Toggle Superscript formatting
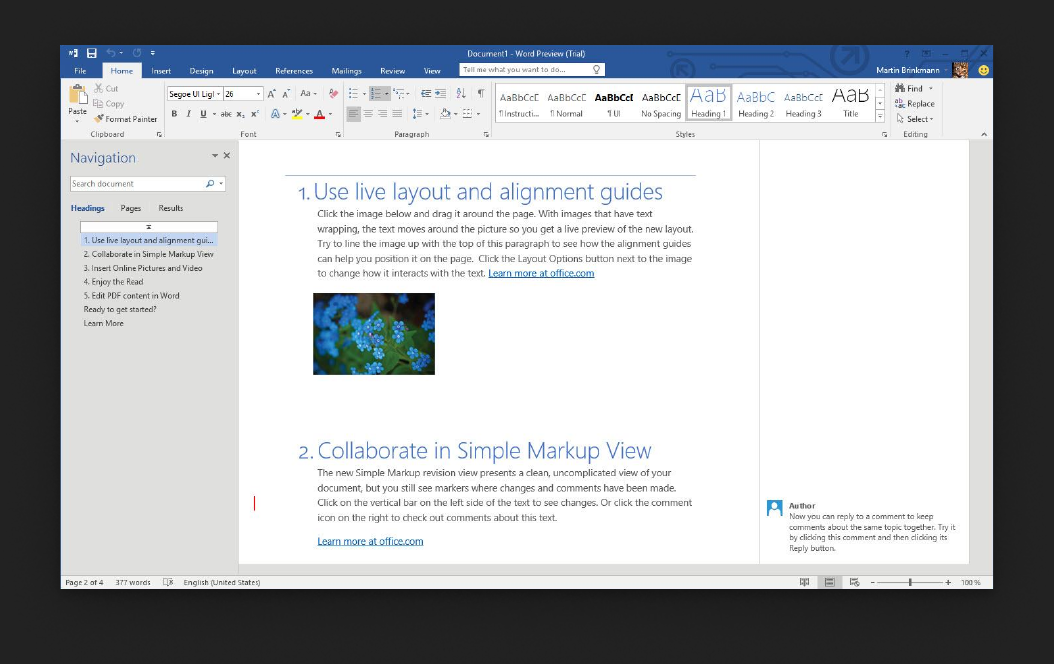Viewport: 1054px width, 664px height. 255,114
